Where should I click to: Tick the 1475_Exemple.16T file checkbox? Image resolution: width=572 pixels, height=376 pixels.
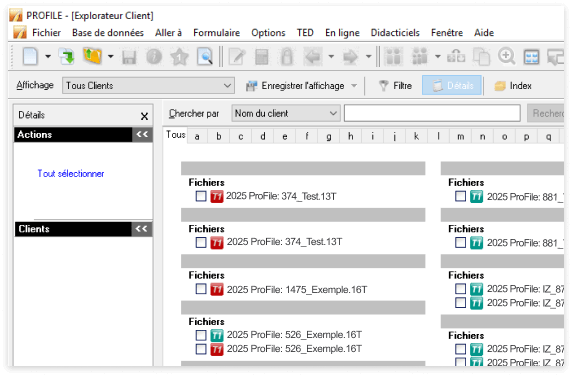pos(201,289)
